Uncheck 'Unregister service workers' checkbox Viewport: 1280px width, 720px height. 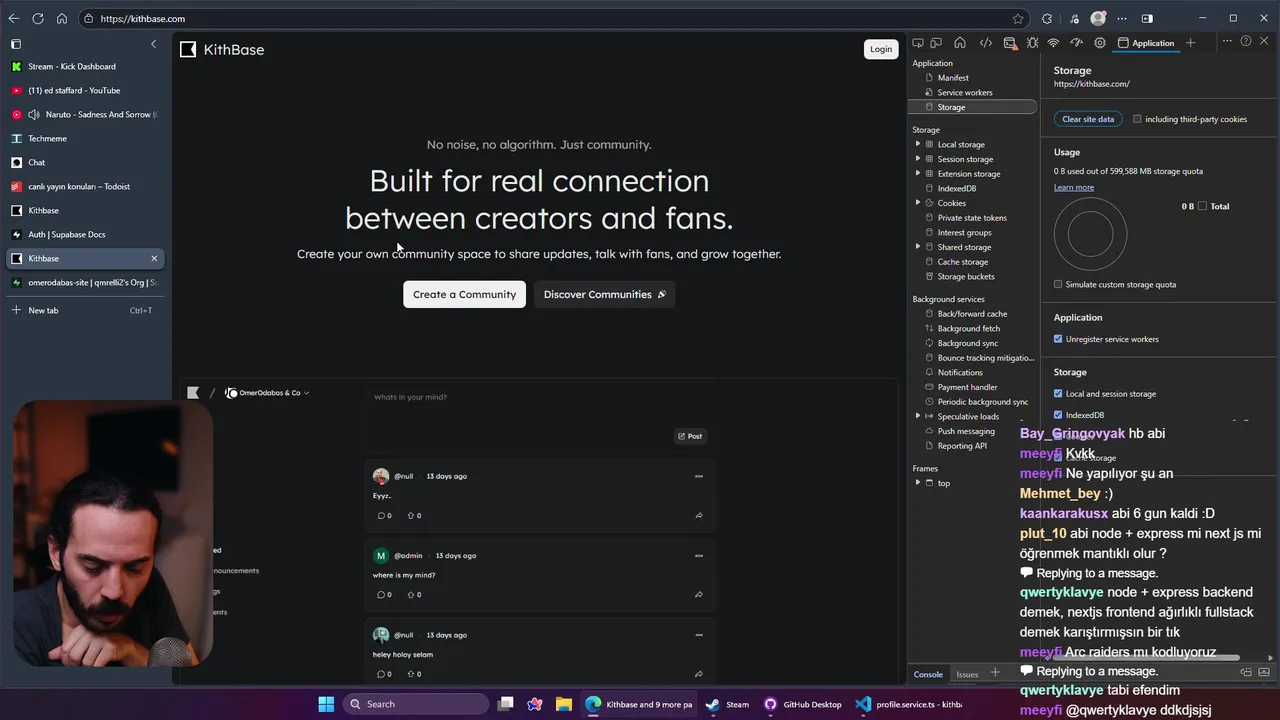coord(1058,339)
